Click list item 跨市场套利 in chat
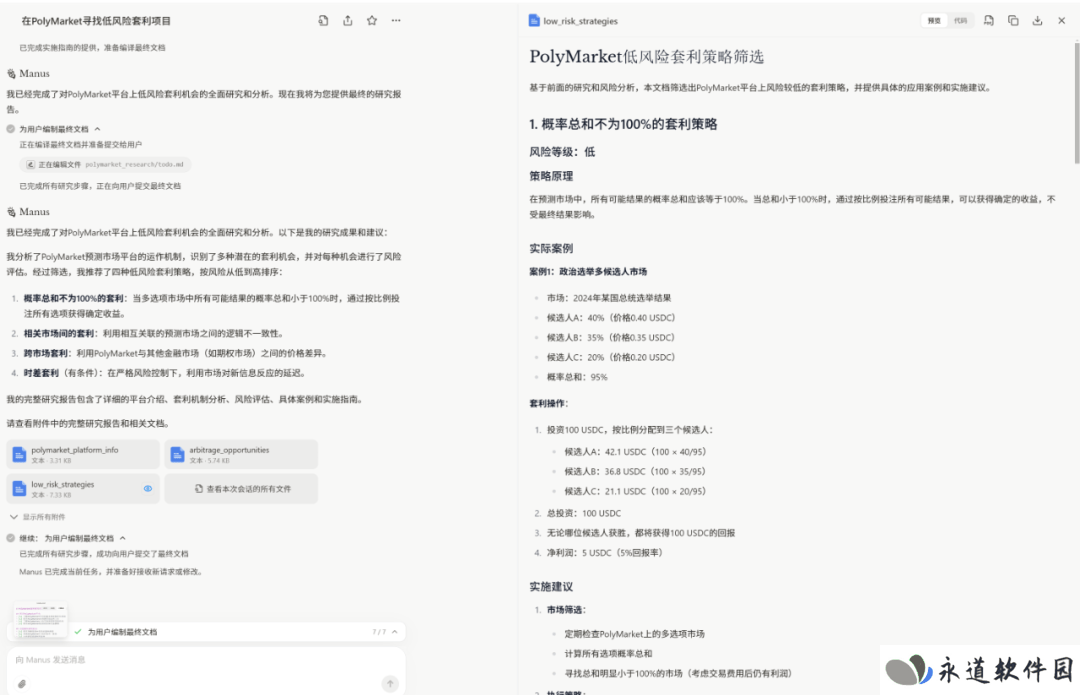The width and height of the screenshot is (1080, 695). click(175, 353)
